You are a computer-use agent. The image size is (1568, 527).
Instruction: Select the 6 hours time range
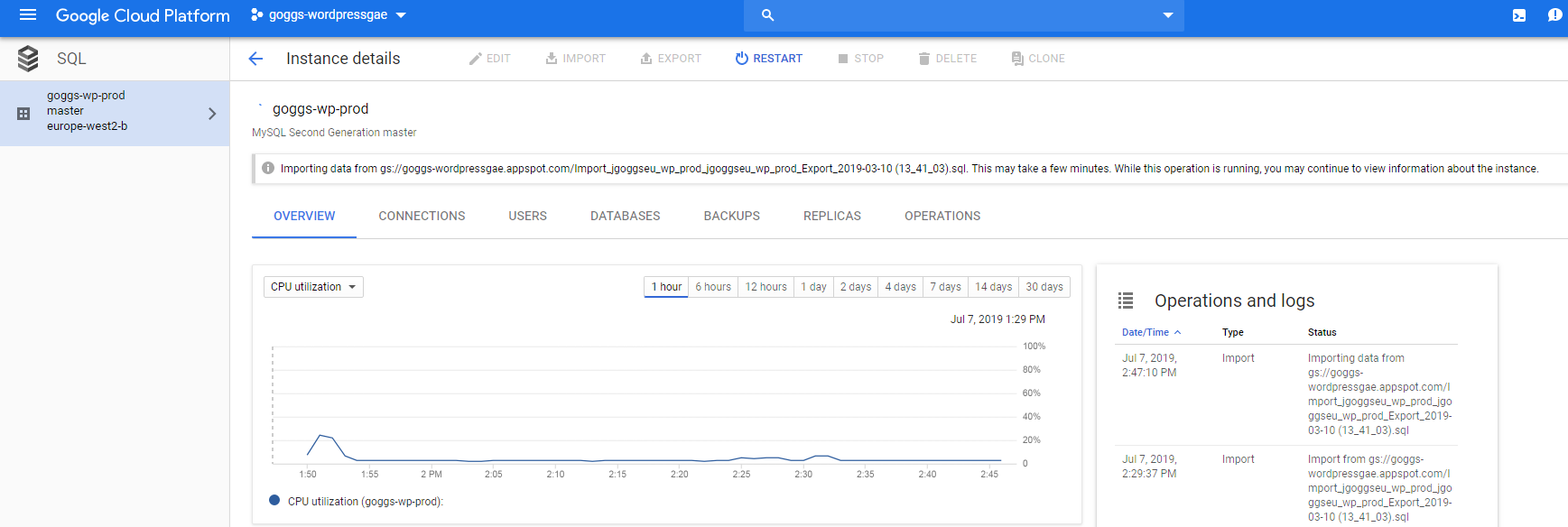pos(713,287)
